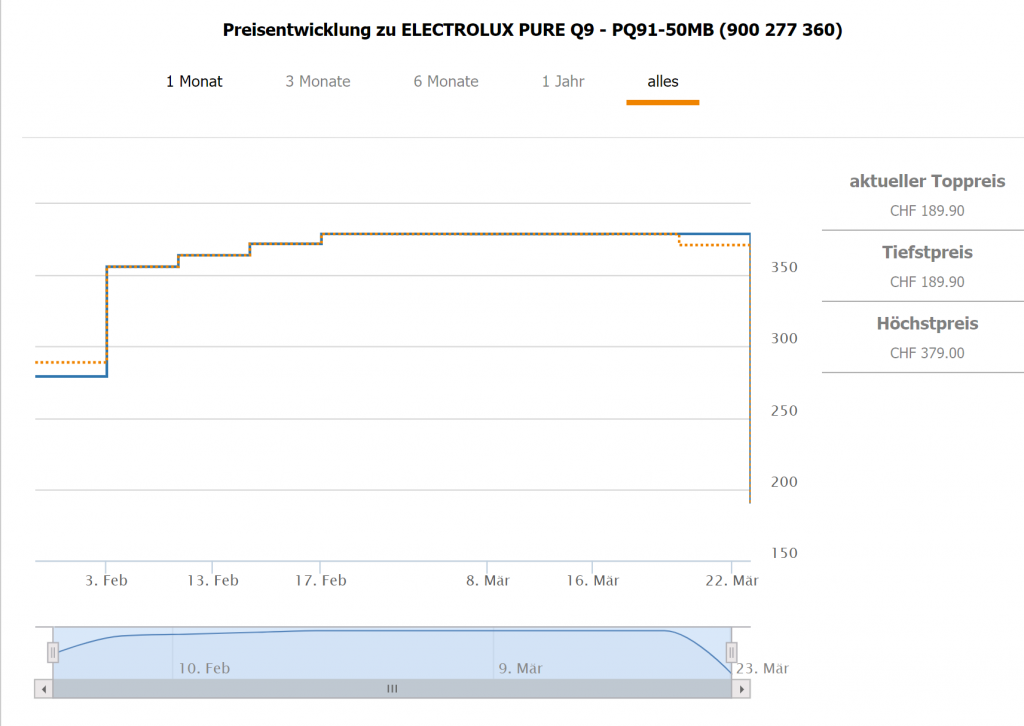Click the left navigator range handle
Viewport: 1024px width, 726px height.
[53, 652]
